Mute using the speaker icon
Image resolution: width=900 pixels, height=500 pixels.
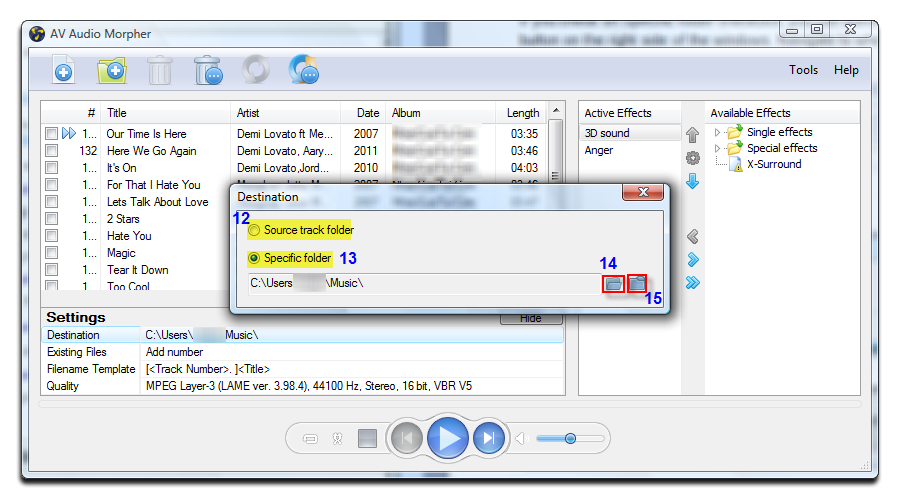tap(521, 439)
